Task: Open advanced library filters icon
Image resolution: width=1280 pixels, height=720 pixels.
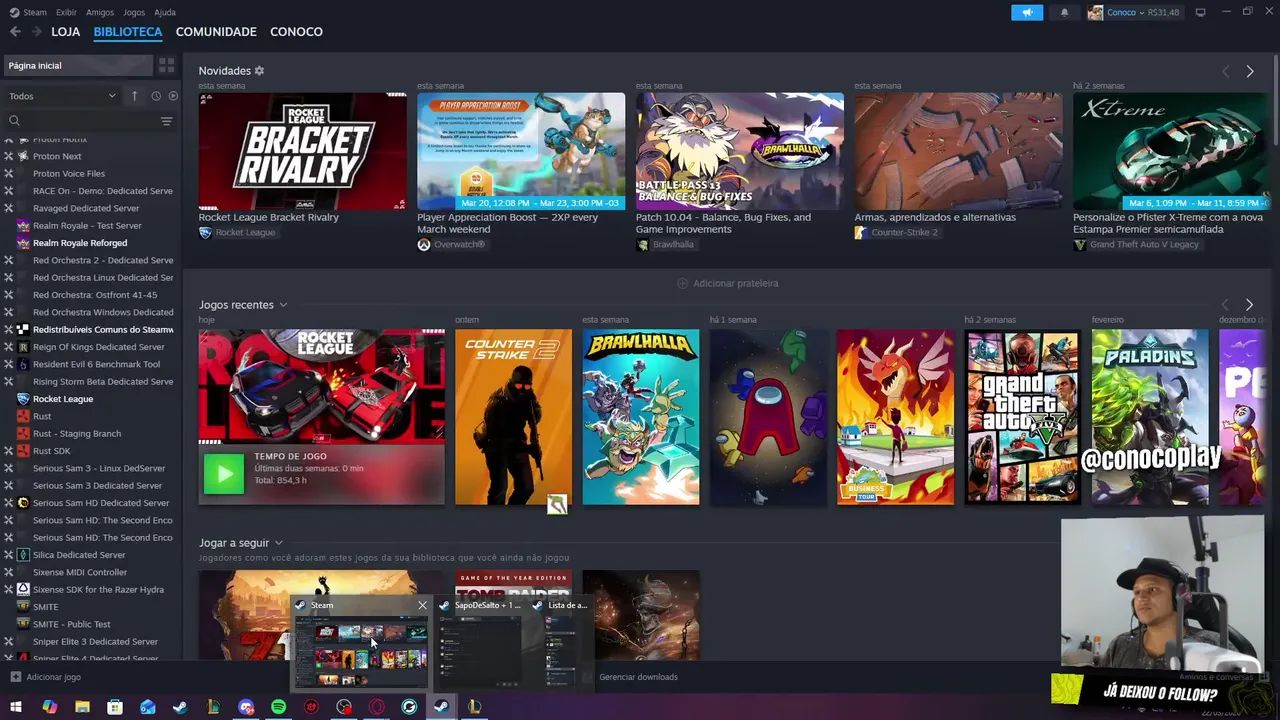Action: click(166, 121)
